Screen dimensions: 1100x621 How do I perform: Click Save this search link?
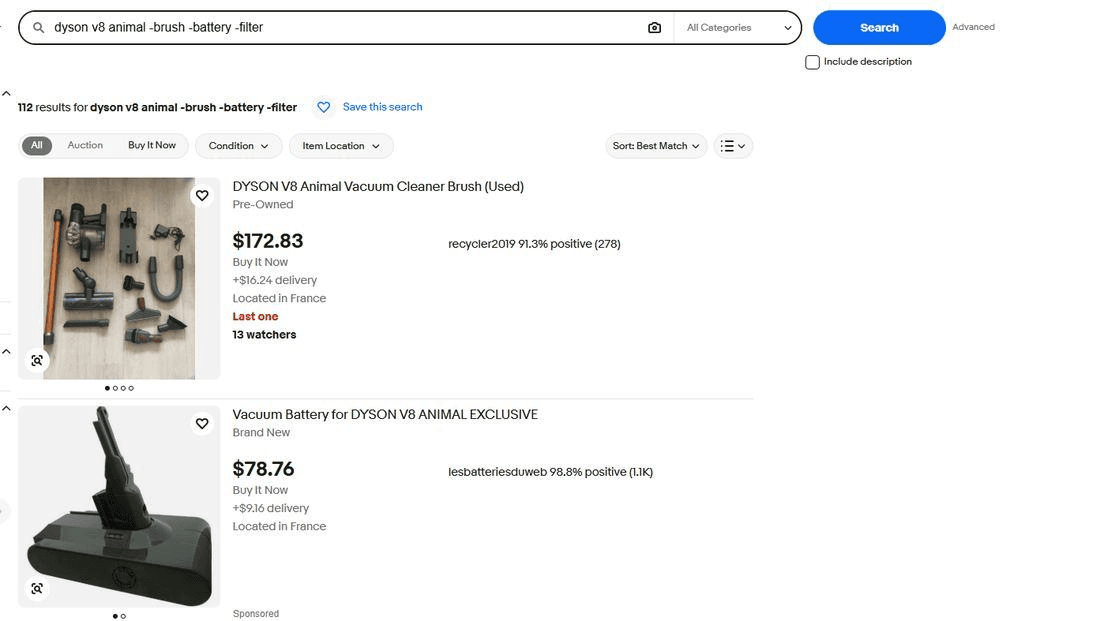382,107
